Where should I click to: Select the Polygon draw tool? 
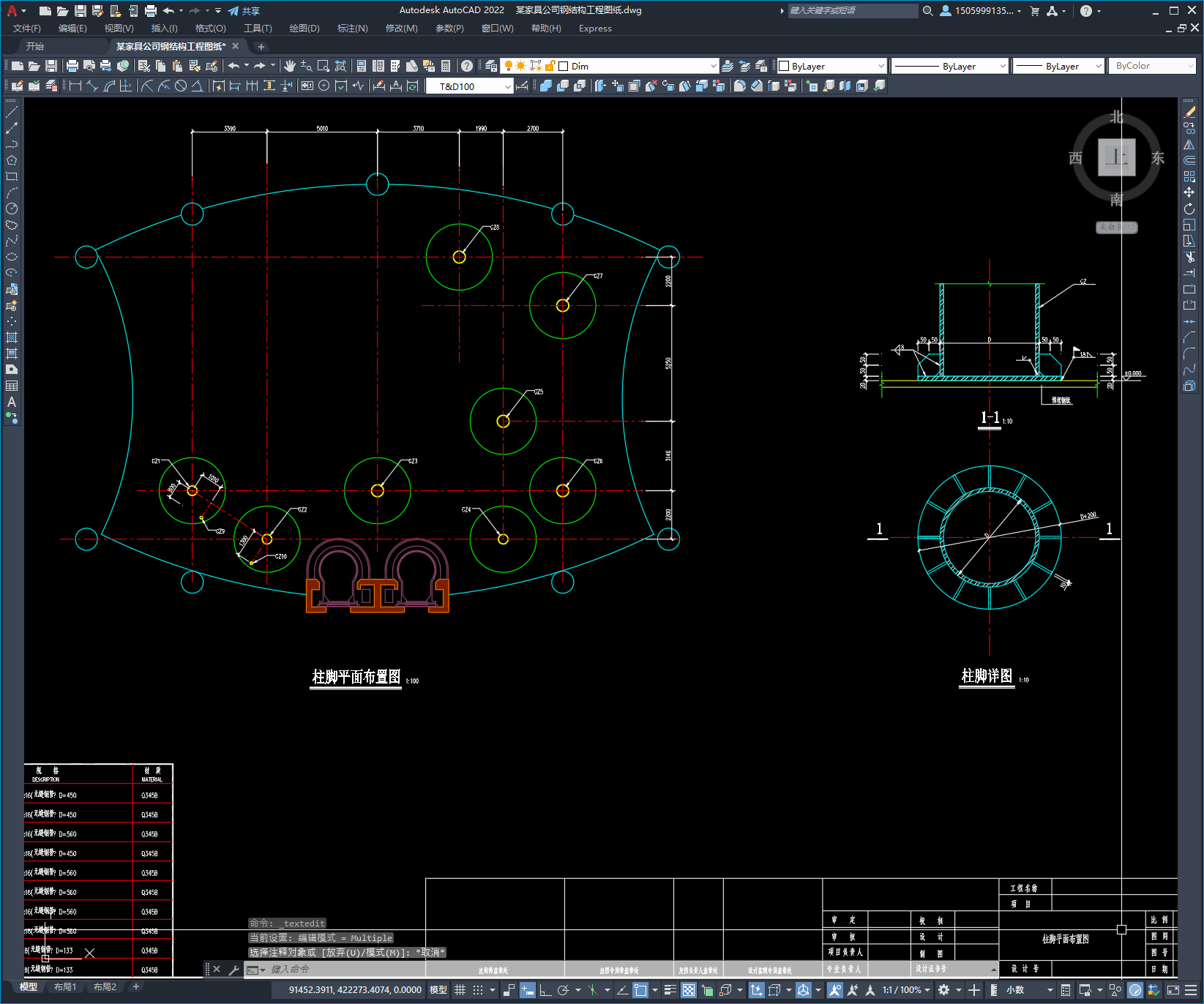tap(12, 160)
